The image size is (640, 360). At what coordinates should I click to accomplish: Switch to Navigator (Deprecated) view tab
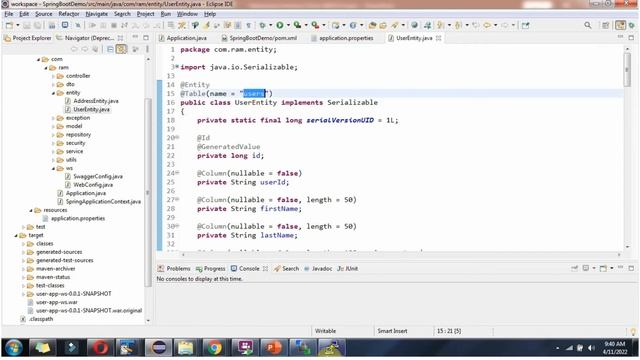tap(89, 38)
